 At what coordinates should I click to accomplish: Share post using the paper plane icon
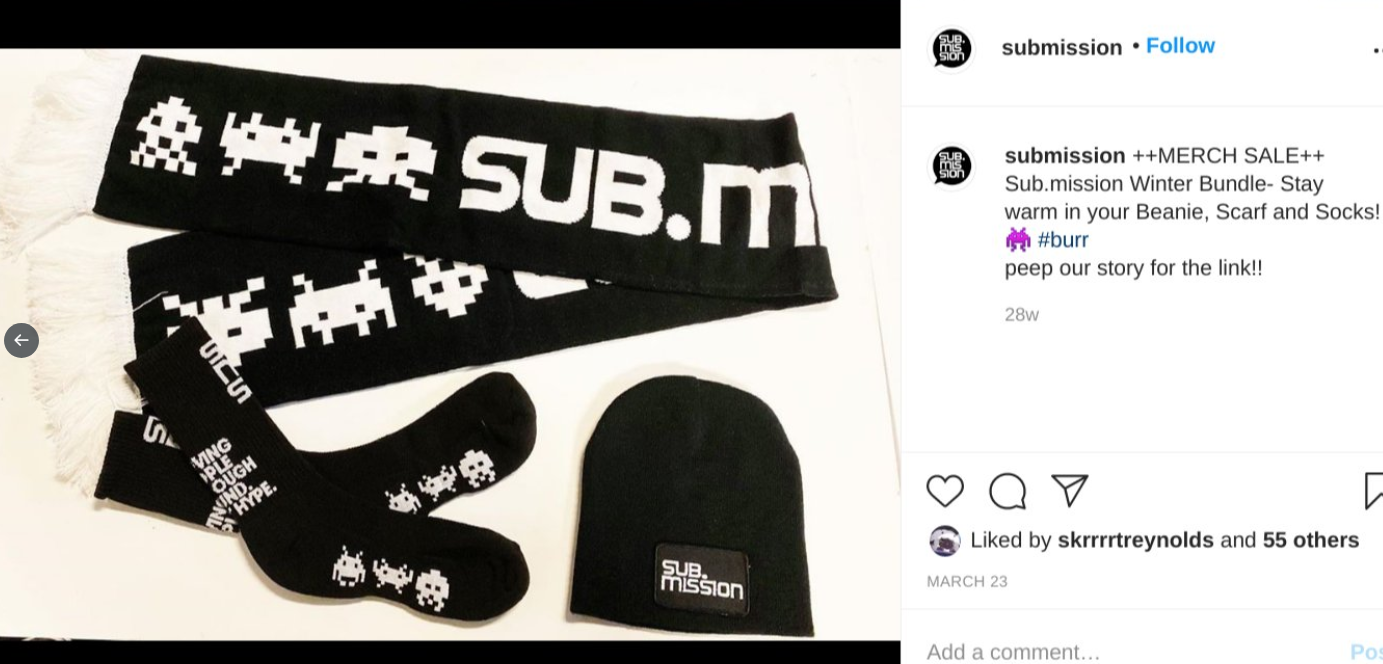click(x=1070, y=490)
